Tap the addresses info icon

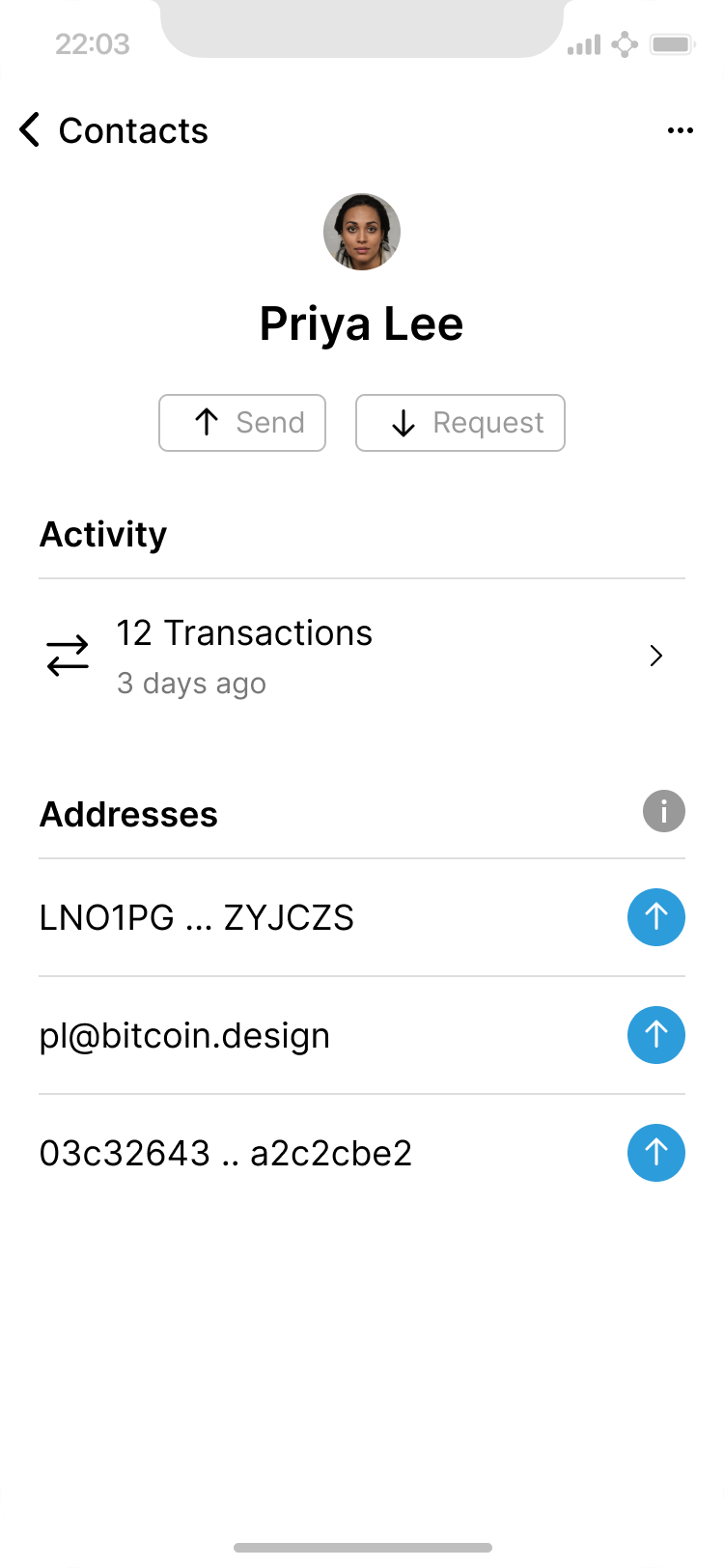click(664, 811)
